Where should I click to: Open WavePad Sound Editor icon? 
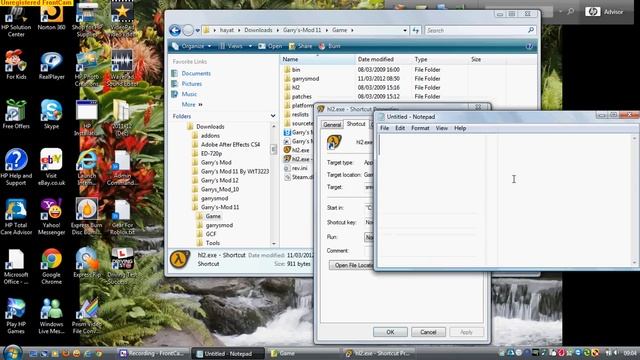pyautogui.click(x=122, y=69)
